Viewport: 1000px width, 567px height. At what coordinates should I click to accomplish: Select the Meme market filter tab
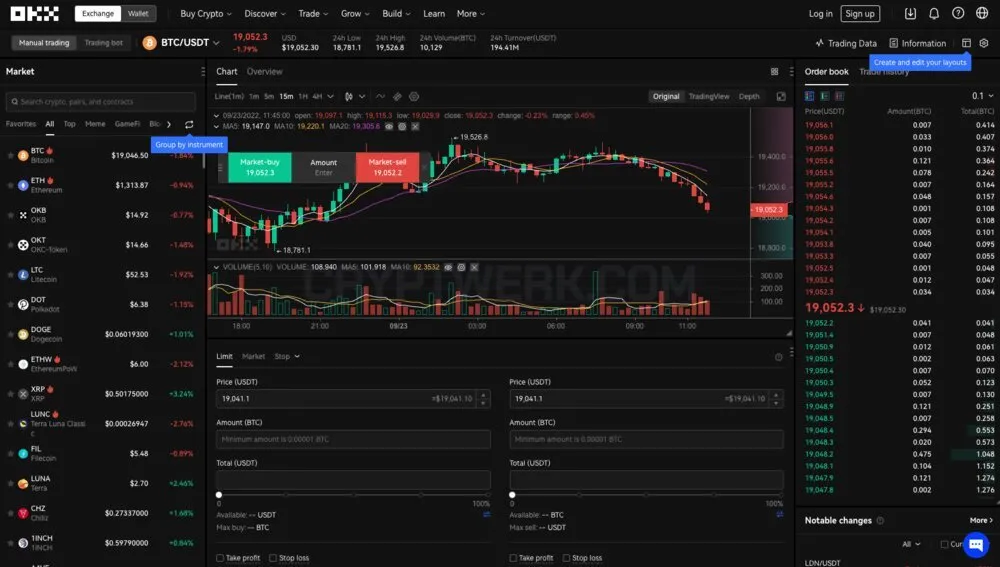click(95, 124)
